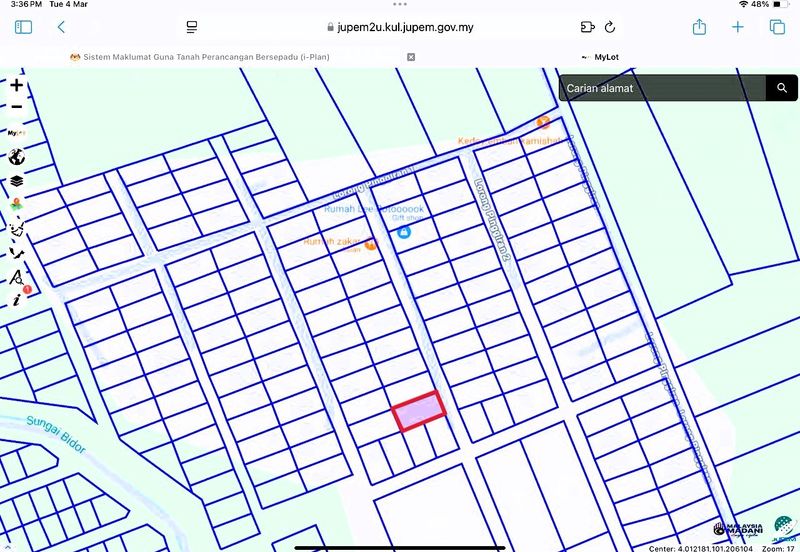
Task: Open the Safari share sheet
Action: 699,27
